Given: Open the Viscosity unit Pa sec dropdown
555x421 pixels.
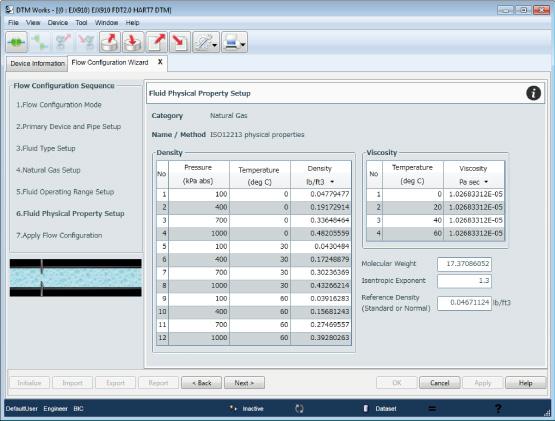Looking at the screenshot, I should coord(486,182).
